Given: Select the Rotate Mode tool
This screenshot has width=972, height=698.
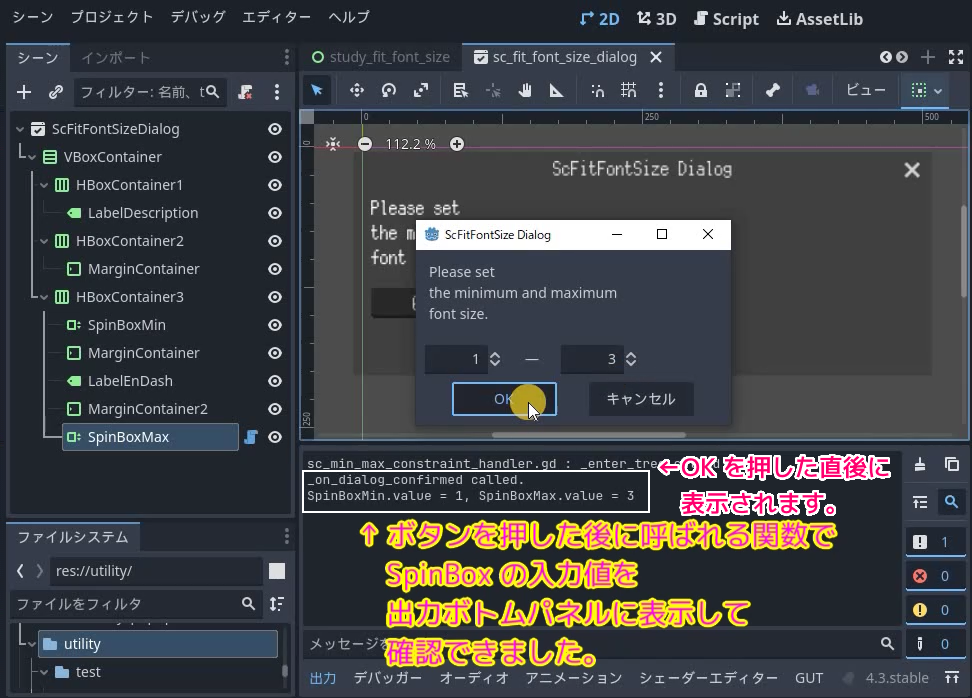Looking at the screenshot, I should point(389,91).
